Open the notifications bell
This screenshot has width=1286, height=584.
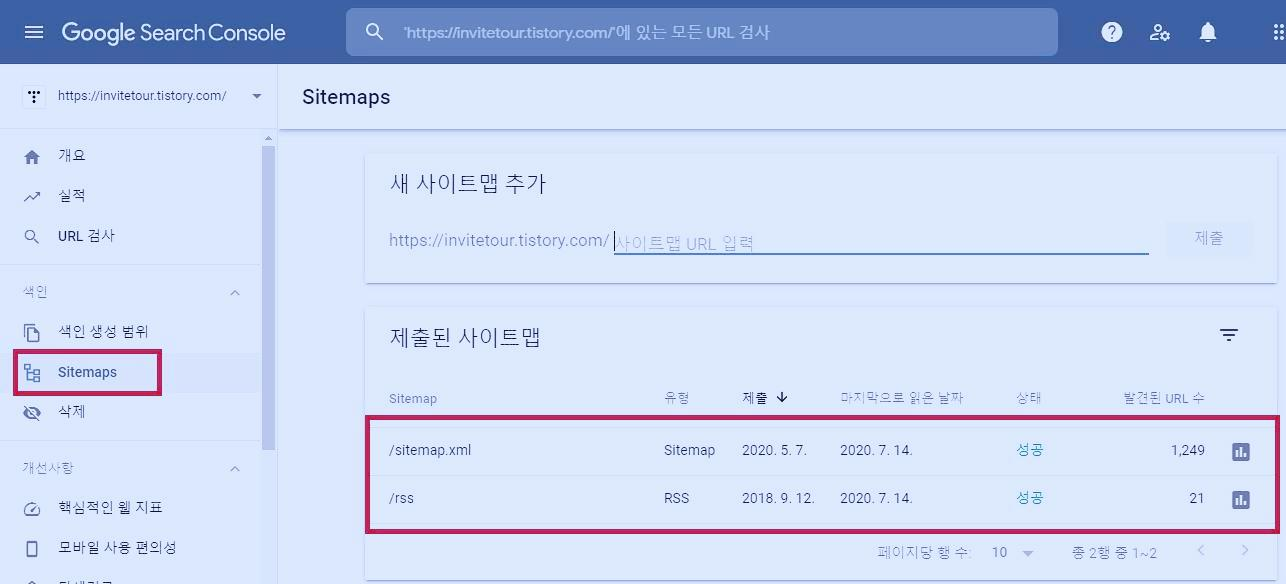[x=1208, y=32]
